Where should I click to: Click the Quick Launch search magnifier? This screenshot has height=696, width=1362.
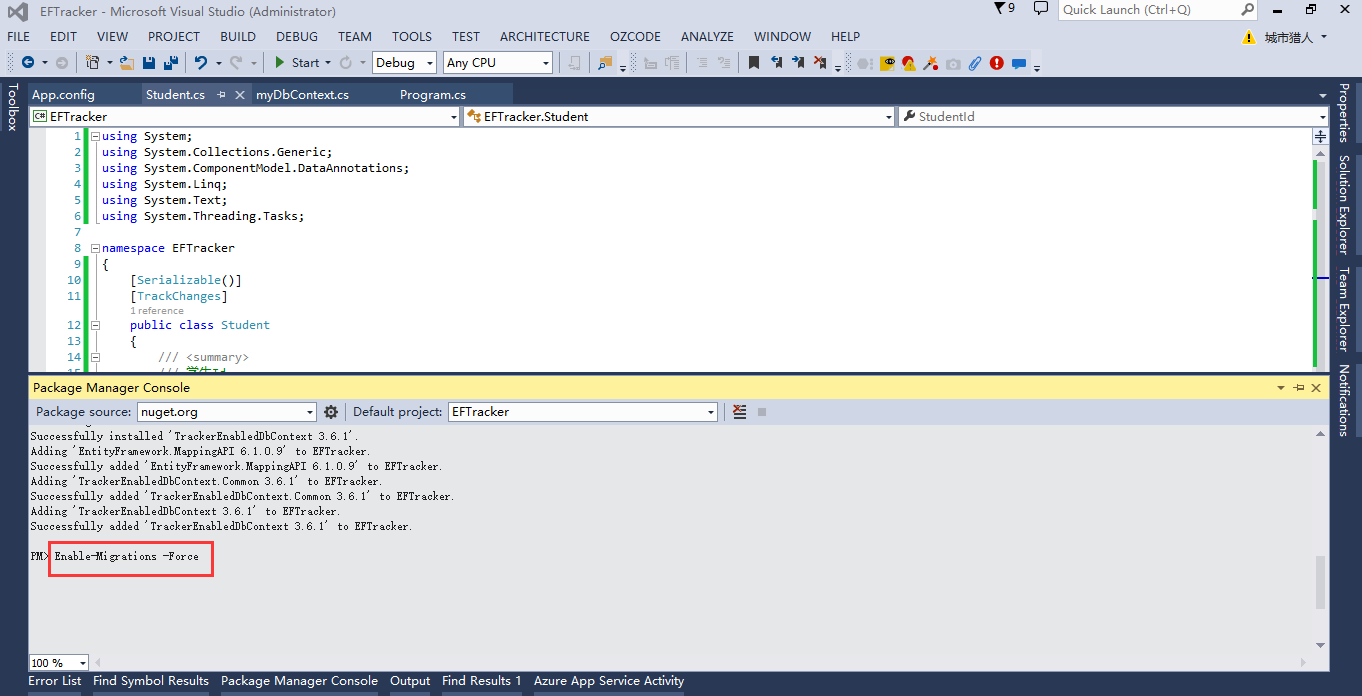[x=1247, y=9]
